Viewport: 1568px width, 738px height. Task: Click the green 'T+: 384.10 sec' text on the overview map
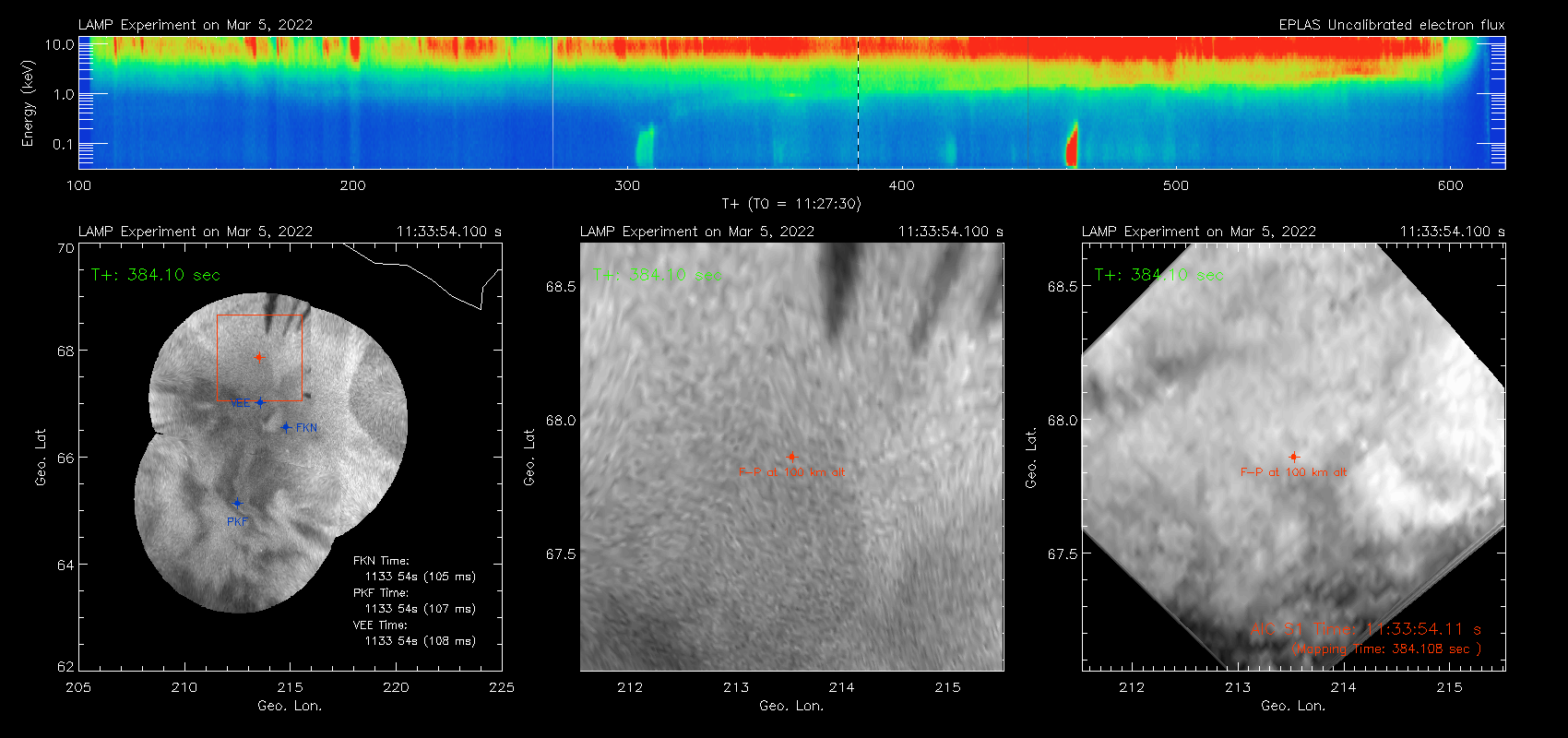(156, 275)
